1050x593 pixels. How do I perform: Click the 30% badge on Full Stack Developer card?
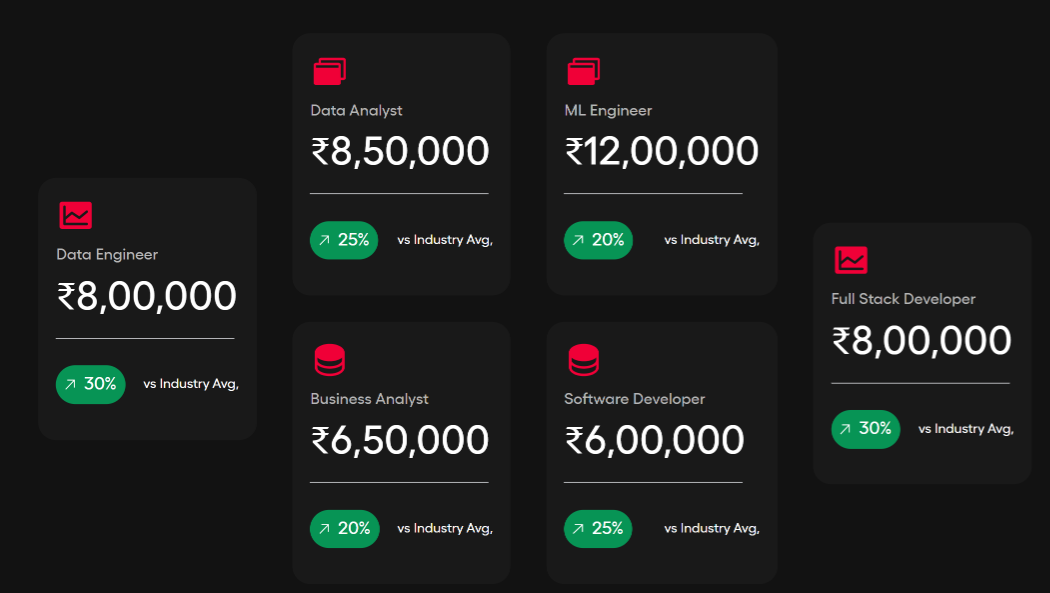[x=866, y=429]
